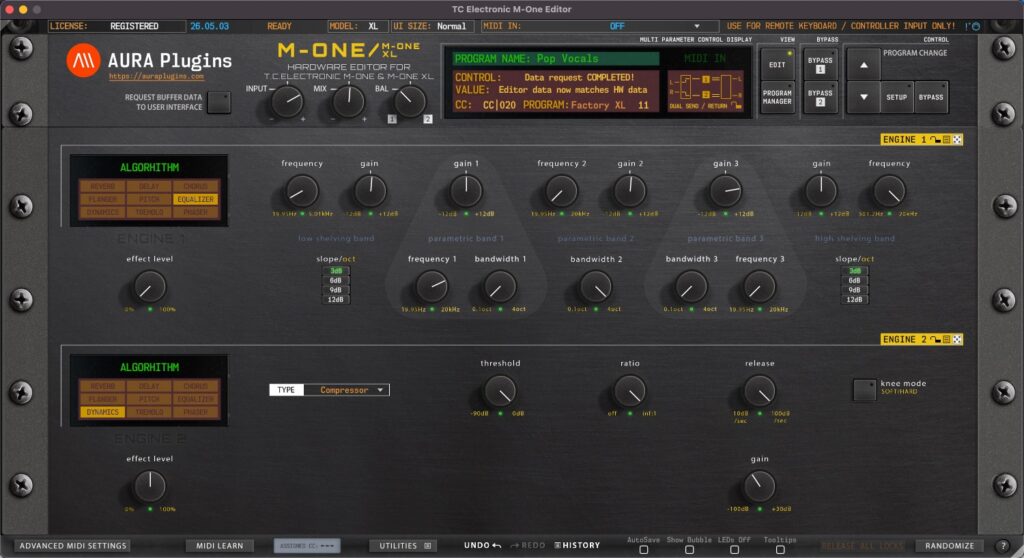Click the Redo arrow button

[528, 546]
